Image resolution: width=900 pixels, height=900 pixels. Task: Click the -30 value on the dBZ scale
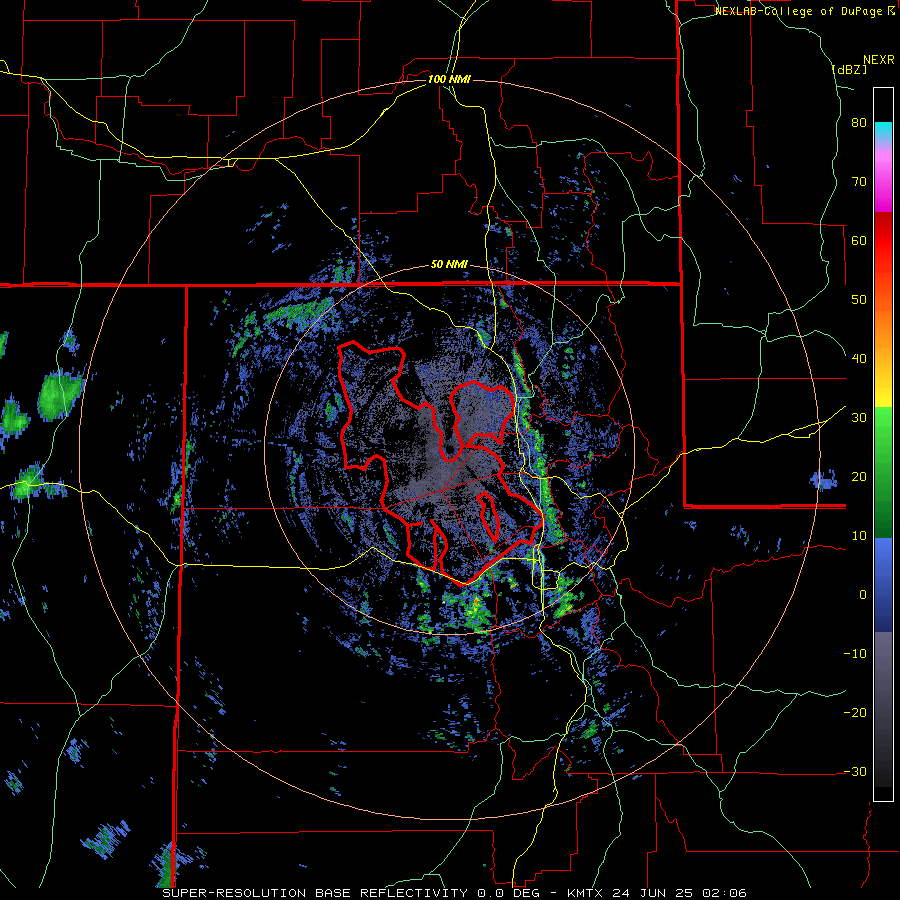click(x=855, y=773)
